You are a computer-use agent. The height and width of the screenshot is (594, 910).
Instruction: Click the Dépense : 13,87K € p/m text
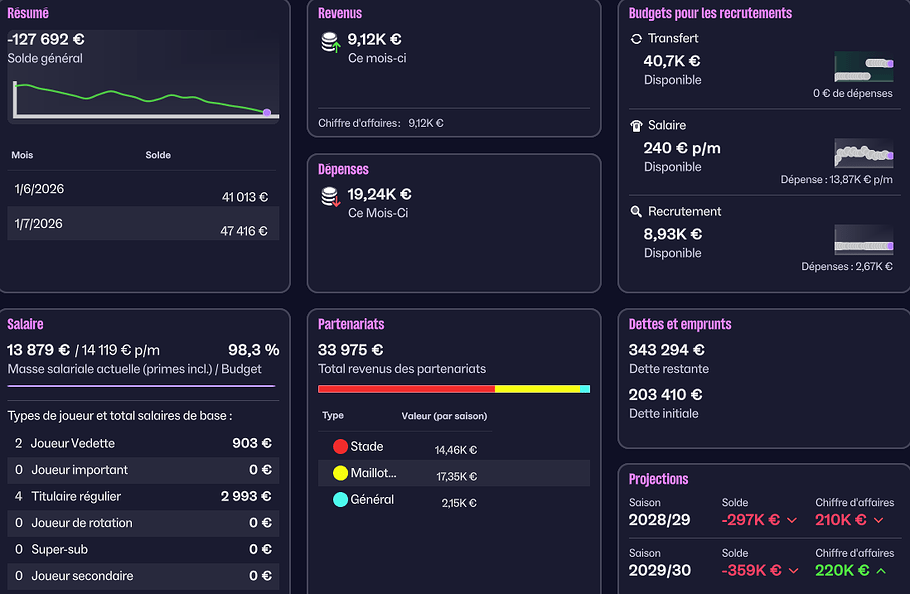click(x=836, y=180)
